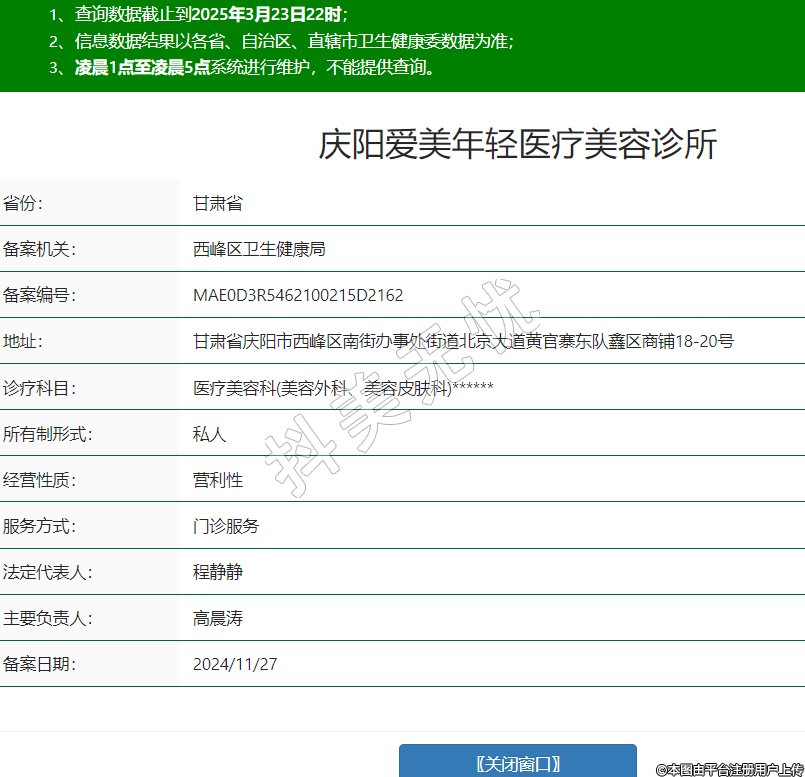This screenshot has height=777, width=805.
Task: Click the record date 2024/11/27
Action: pyautogui.click(x=235, y=664)
